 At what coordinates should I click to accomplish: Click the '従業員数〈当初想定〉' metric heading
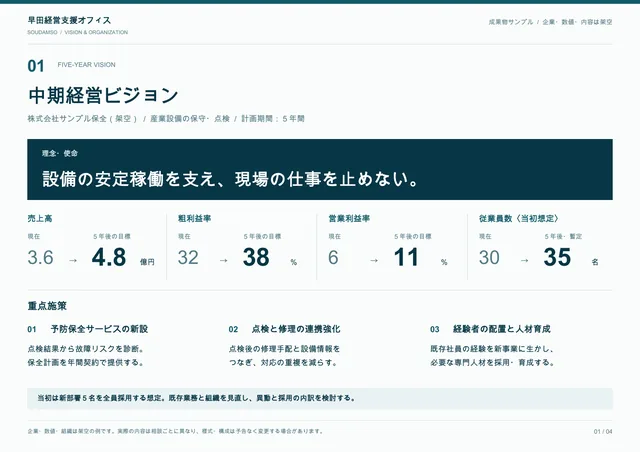coord(519,218)
